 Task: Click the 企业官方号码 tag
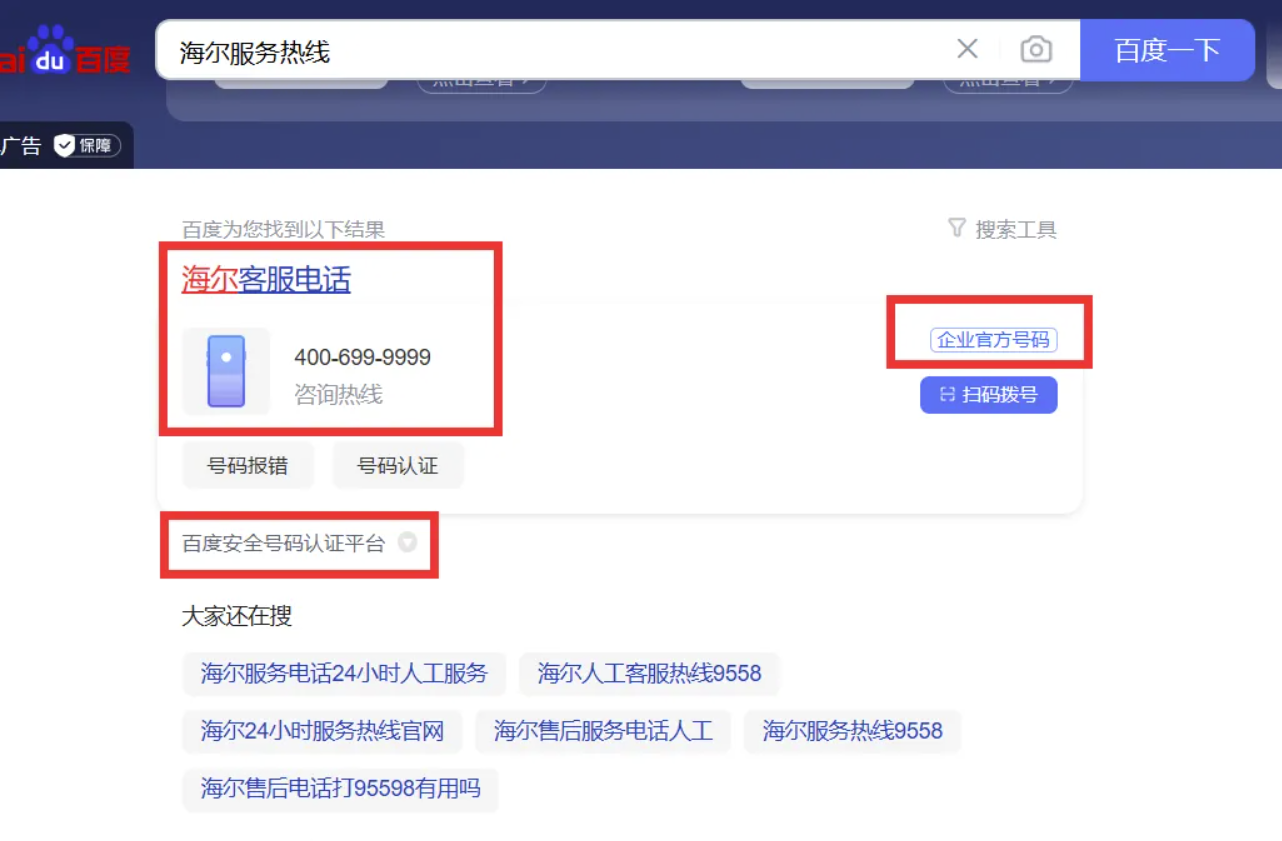coord(993,340)
